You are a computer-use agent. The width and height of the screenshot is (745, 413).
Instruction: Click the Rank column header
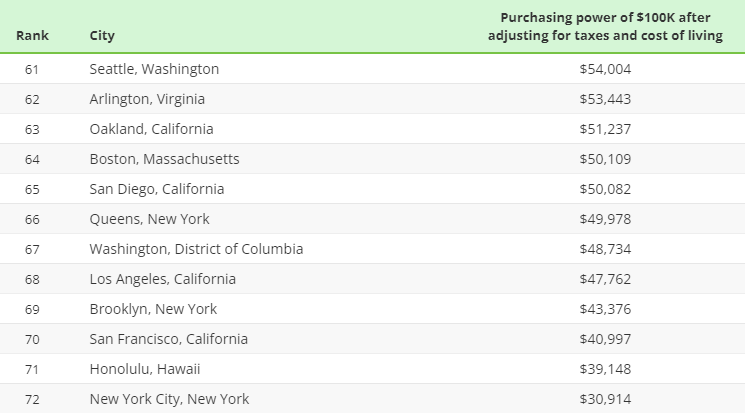click(32, 36)
